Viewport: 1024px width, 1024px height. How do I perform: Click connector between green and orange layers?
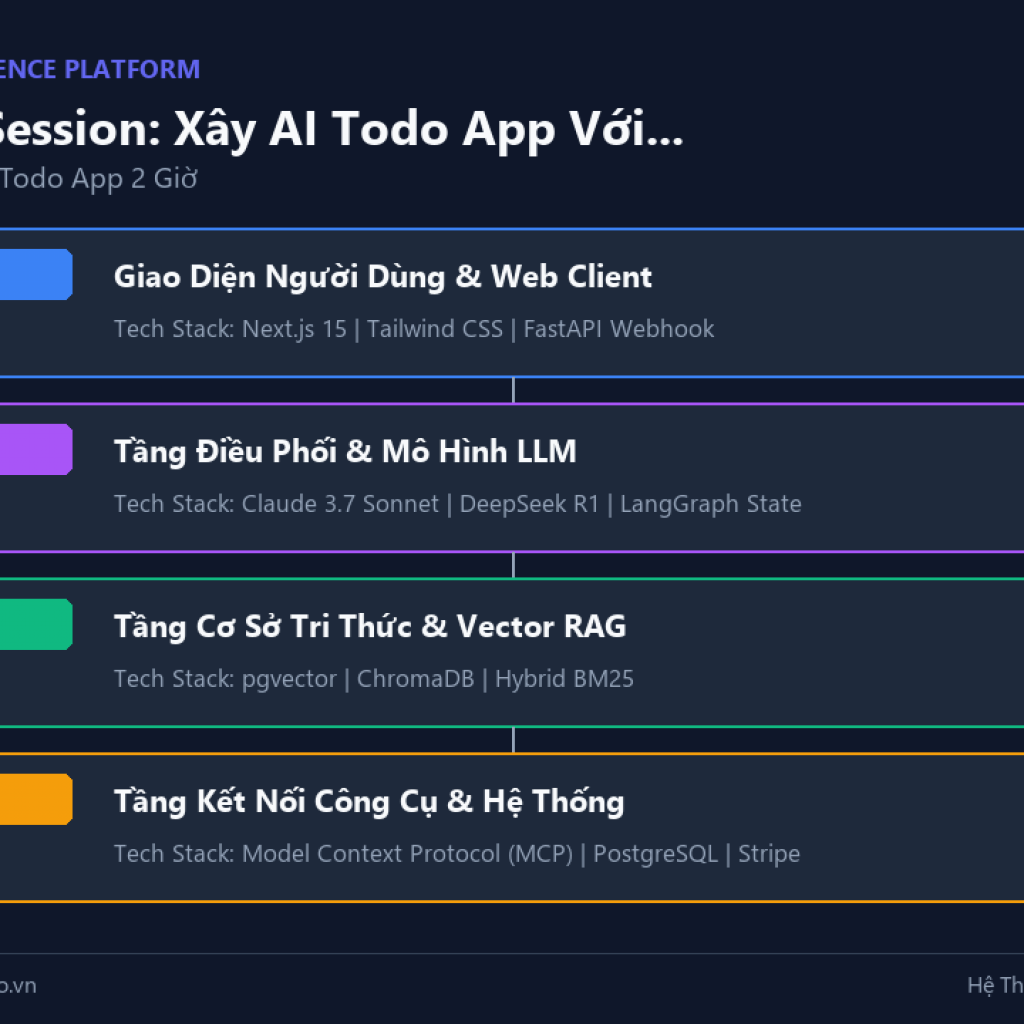pos(513,740)
